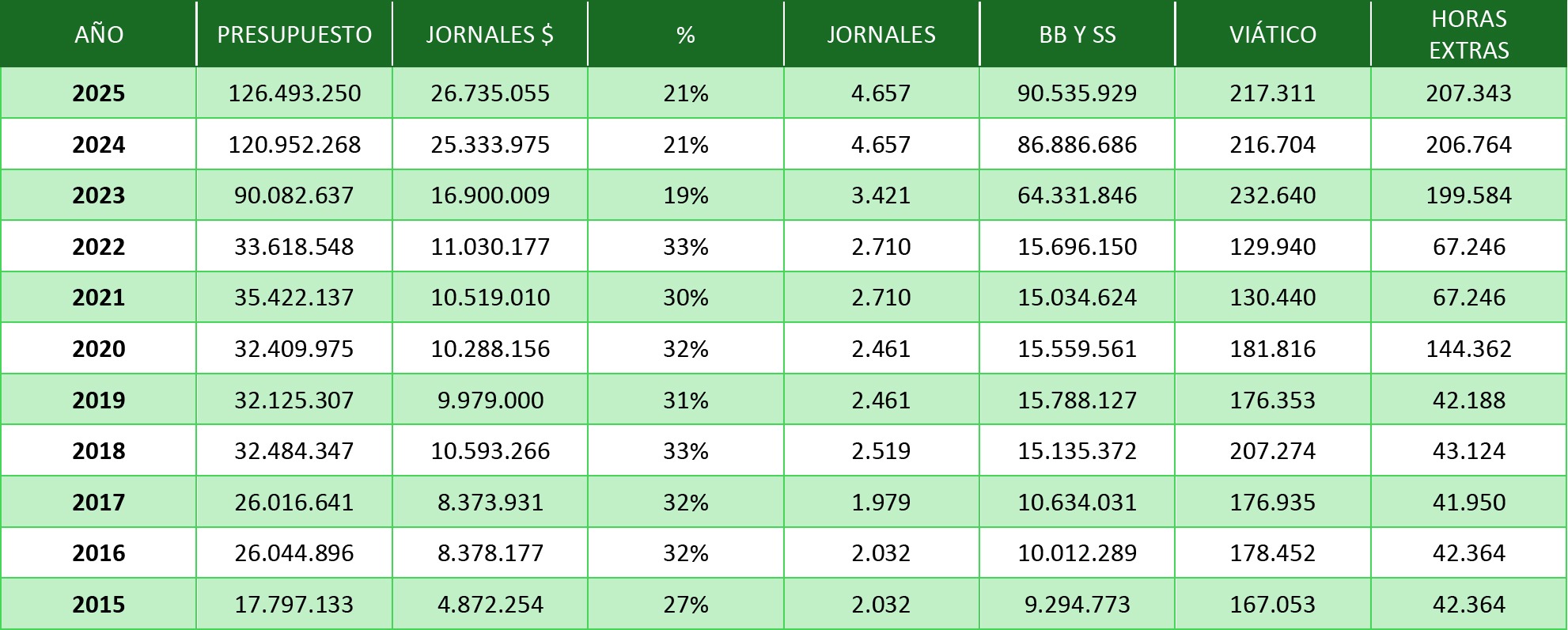Click the BB Y SS header

pos(1078,35)
